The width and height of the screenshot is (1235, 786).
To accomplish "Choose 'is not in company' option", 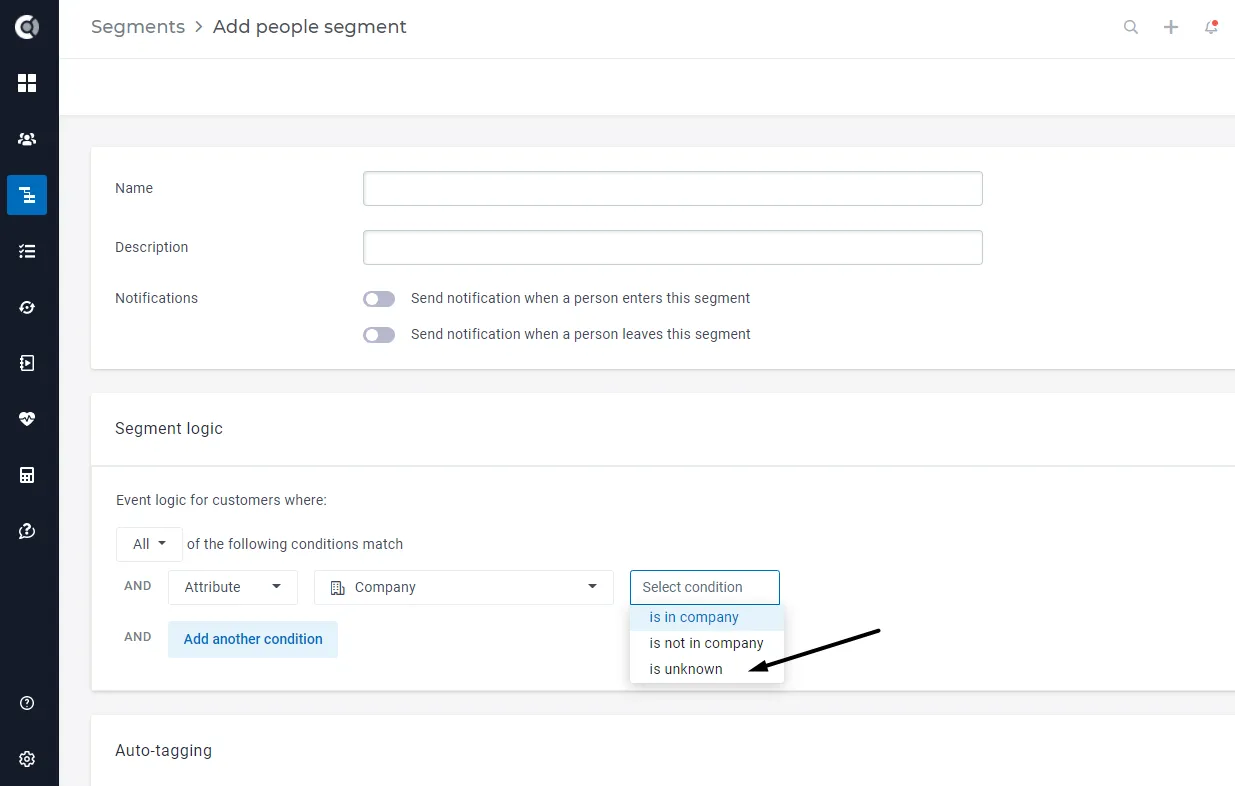I will 707,643.
